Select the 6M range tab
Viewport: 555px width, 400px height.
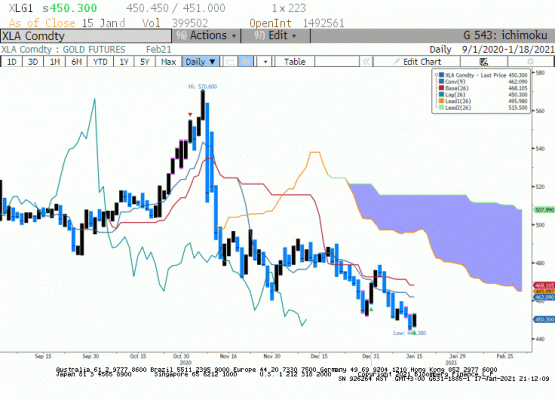coord(76,62)
